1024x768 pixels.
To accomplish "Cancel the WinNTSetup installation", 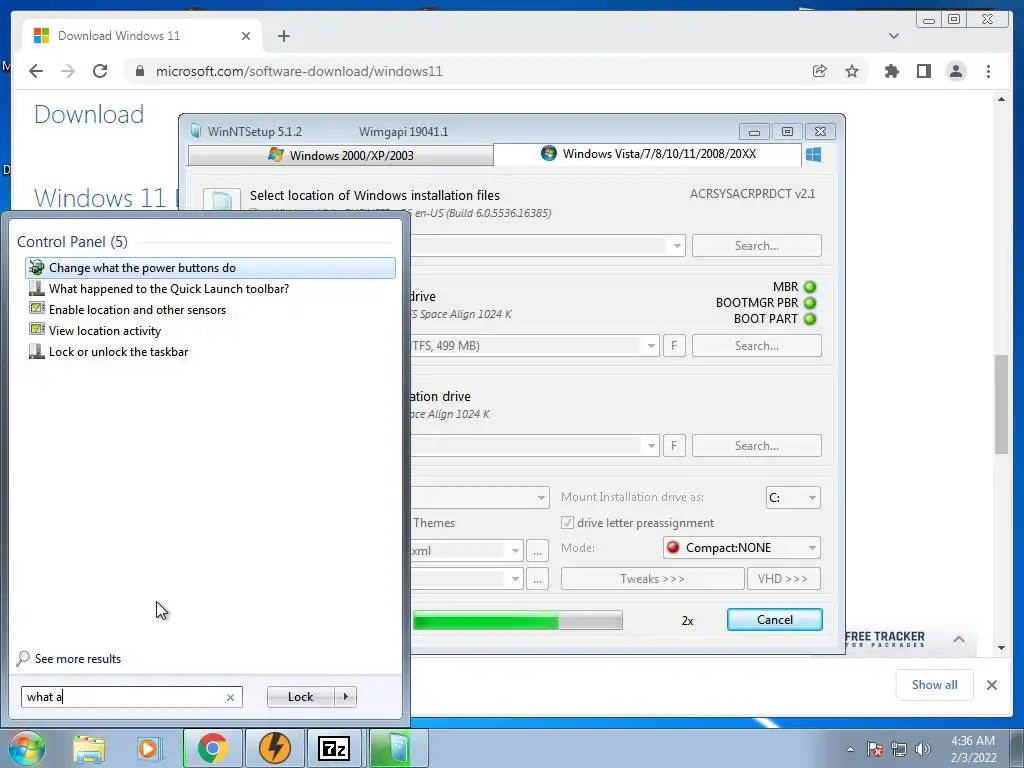I will [775, 620].
